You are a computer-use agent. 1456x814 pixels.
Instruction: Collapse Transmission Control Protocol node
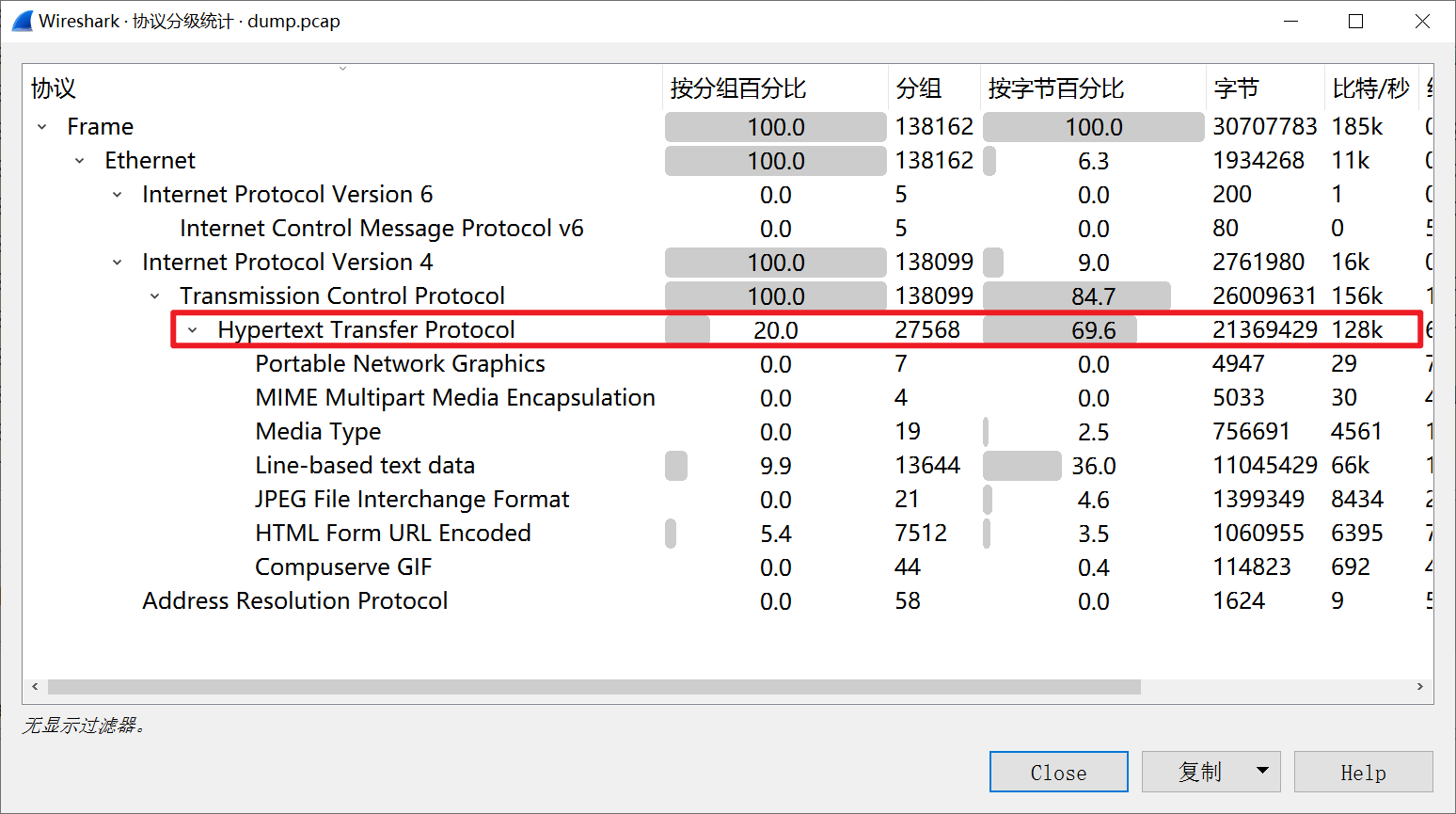(x=155, y=296)
